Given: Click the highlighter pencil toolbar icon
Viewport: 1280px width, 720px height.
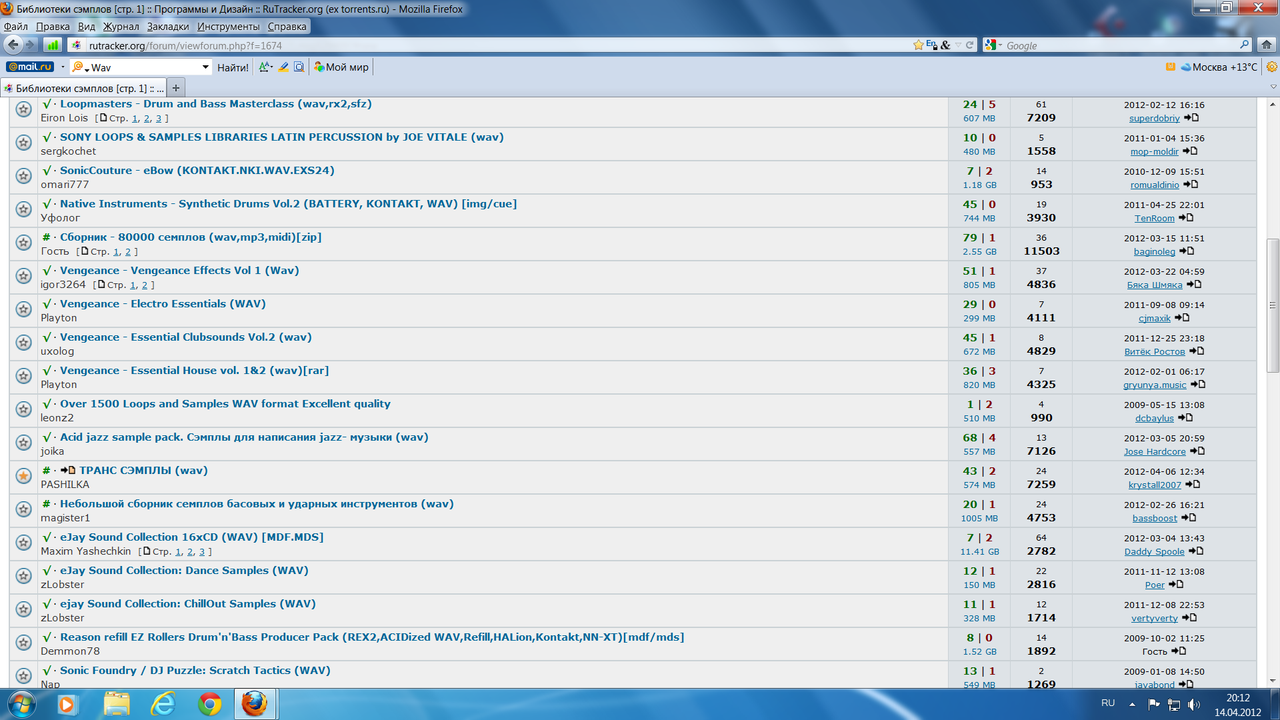Looking at the screenshot, I should pos(283,67).
